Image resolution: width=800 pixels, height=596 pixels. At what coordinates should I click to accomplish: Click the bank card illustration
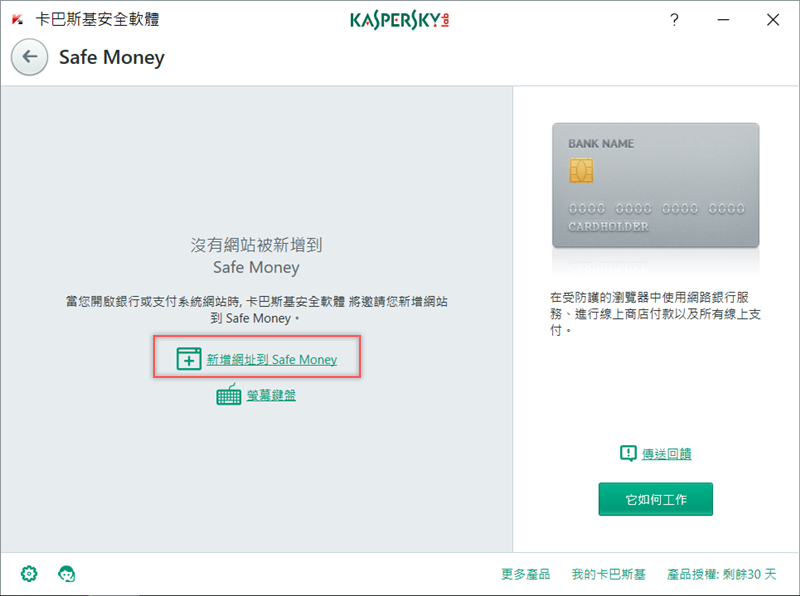656,185
